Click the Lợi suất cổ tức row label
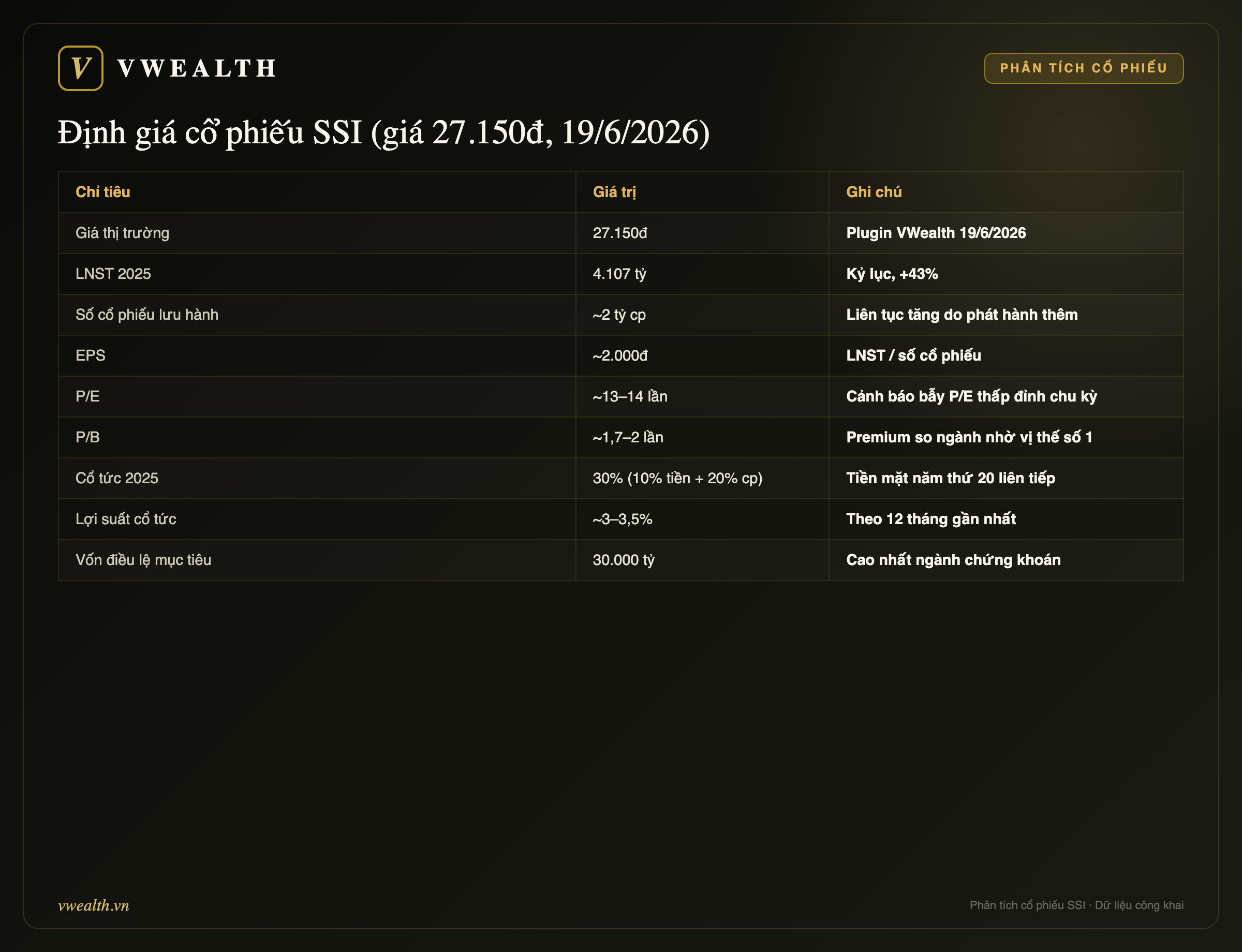The height and width of the screenshot is (952, 1242). pyautogui.click(x=126, y=518)
